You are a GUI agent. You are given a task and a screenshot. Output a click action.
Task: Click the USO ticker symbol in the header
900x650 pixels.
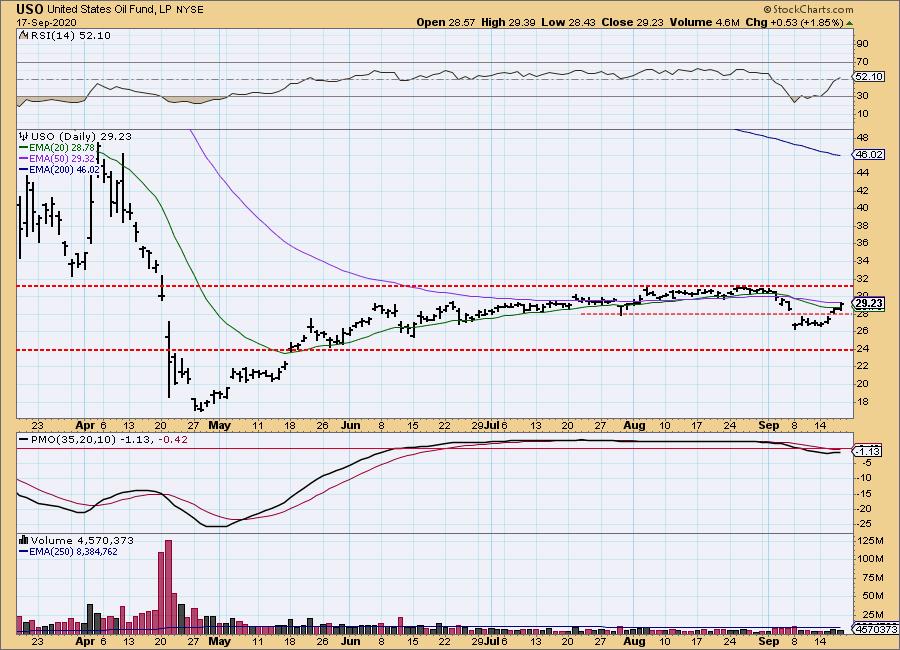click(29, 9)
